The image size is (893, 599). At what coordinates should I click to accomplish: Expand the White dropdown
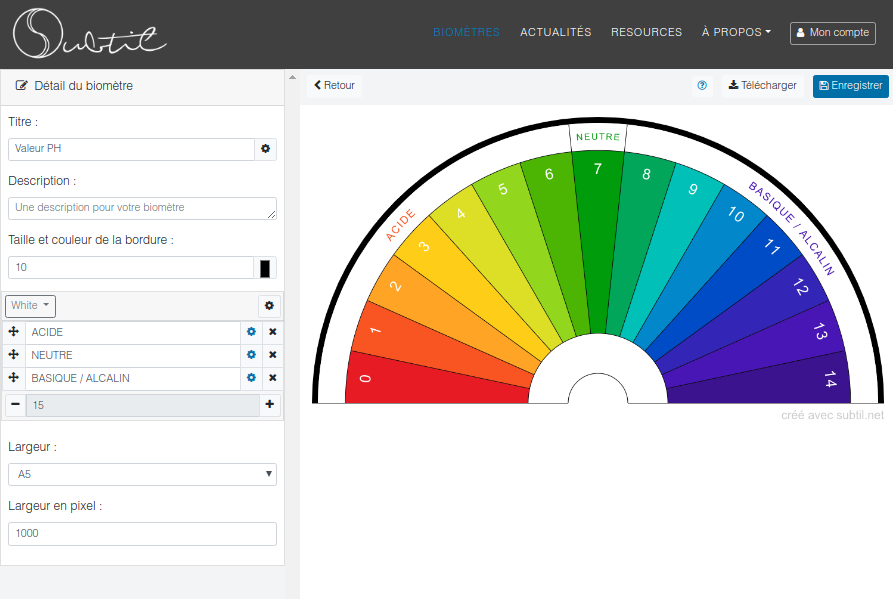tap(32, 305)
